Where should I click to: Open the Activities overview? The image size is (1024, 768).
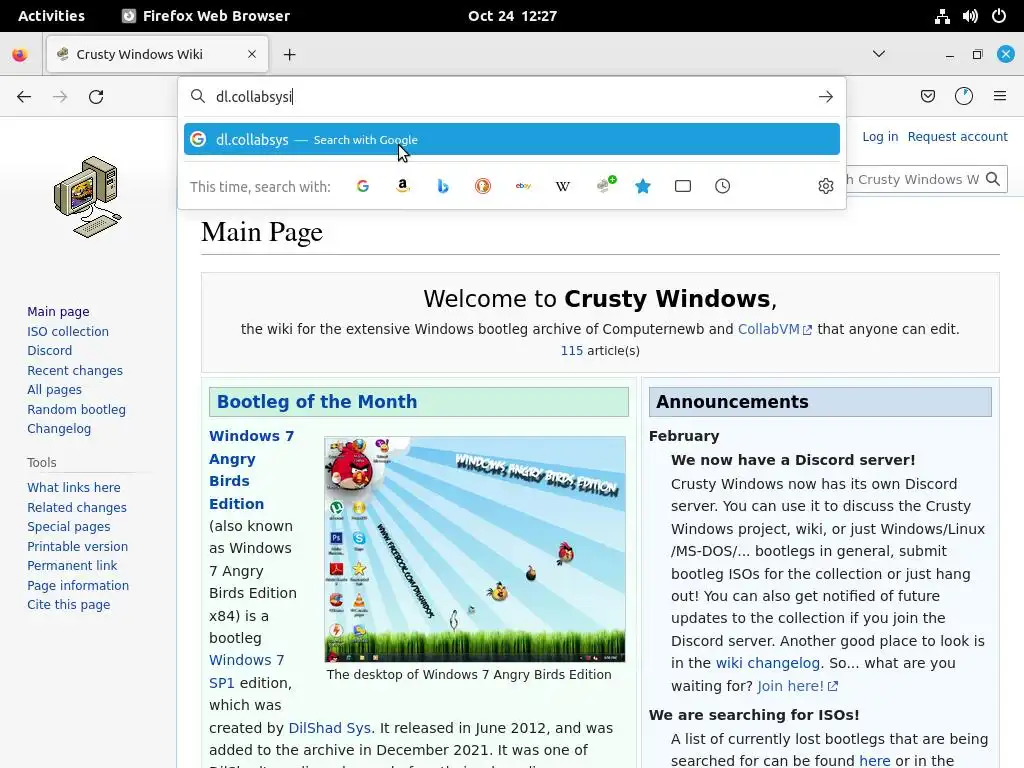(51, 16)
